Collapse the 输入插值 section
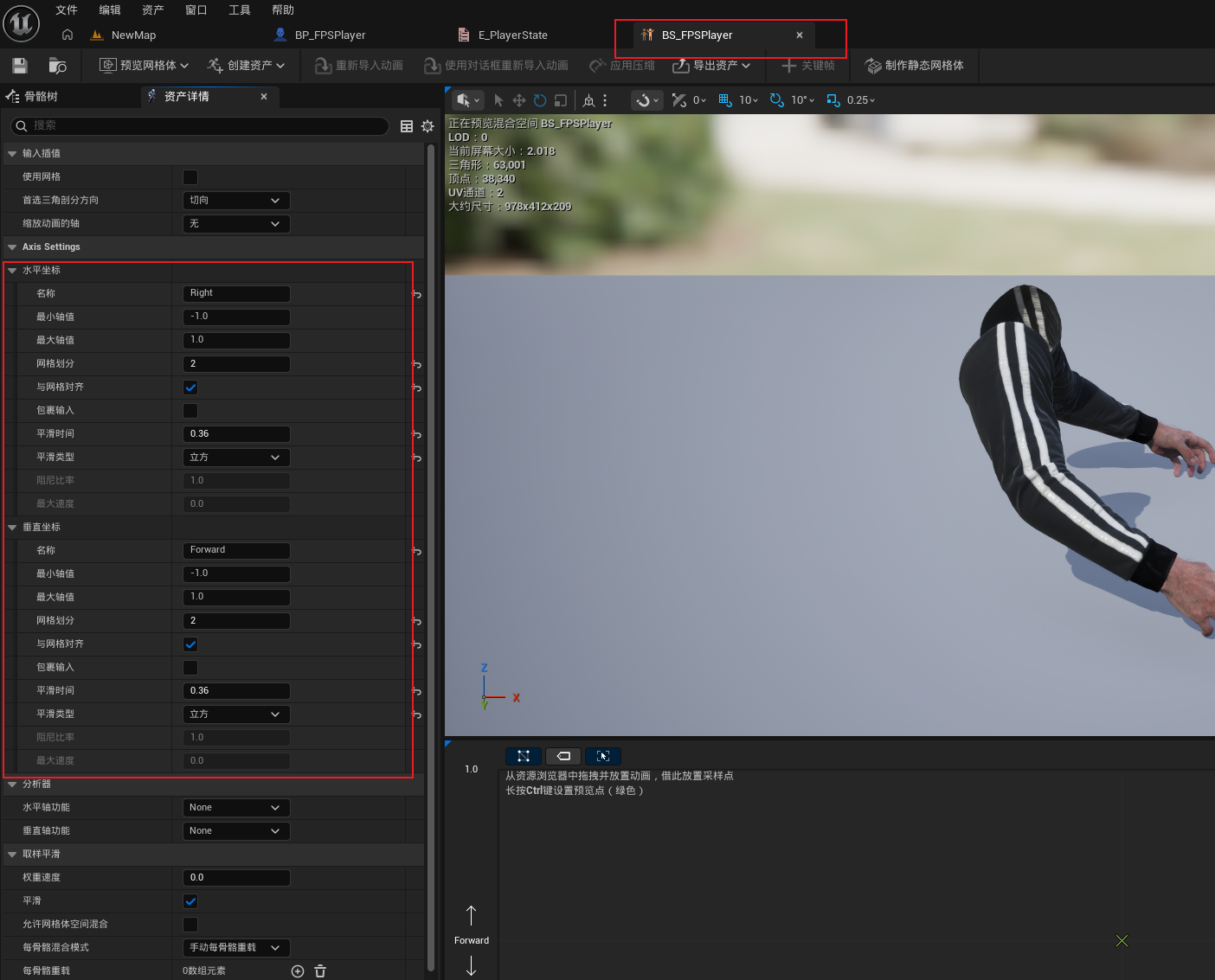 12,154
